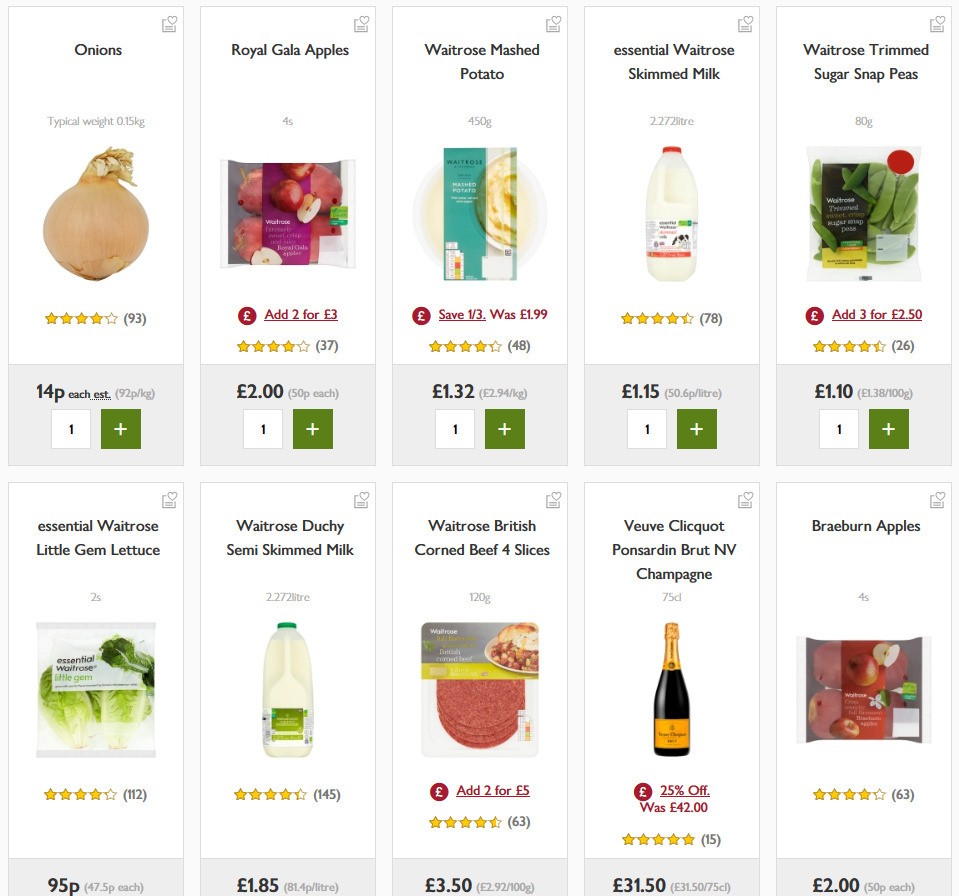Save Onions to favourites list
The width and height of the screenshot is (959, 896).
[x=169, y=22]
